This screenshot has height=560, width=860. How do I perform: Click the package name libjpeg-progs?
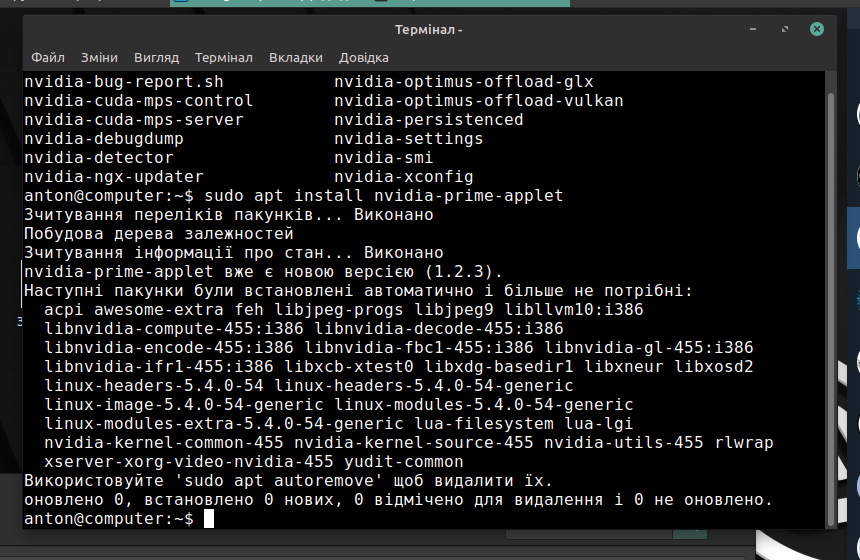coord(339,310)
